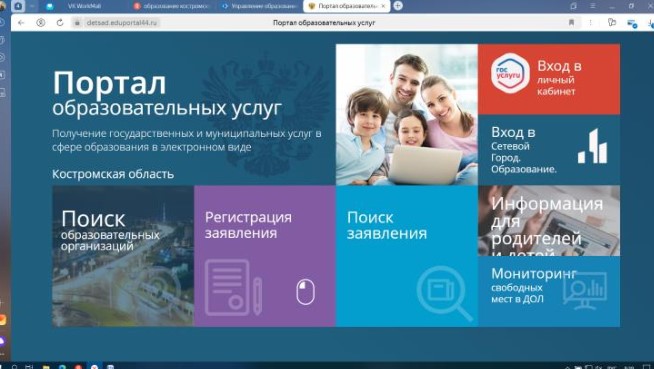This screenshot has height=369, width=654.
Task: Click the Gosuslugi logo on the red tile
Action: (510, 73)
